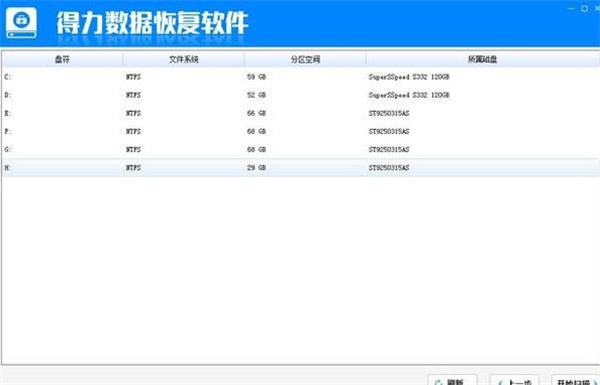Sort by the 盘符 column header
This screenshot has height=385, width=600.
coord(62,59)
